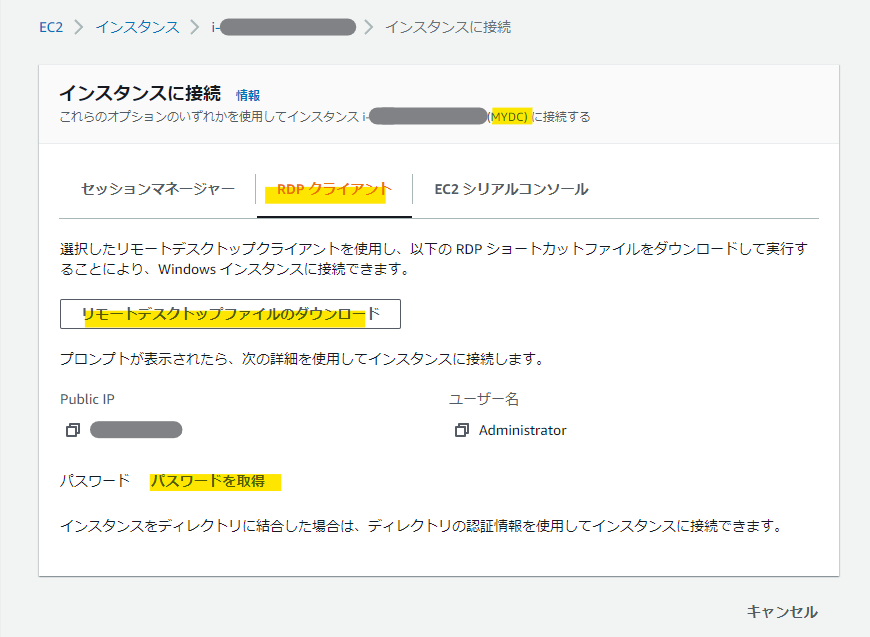Click the chevron before インスタンスに接続 breadcrumb
Viewport: 870px width, 637px height.
tap(369, 27)
